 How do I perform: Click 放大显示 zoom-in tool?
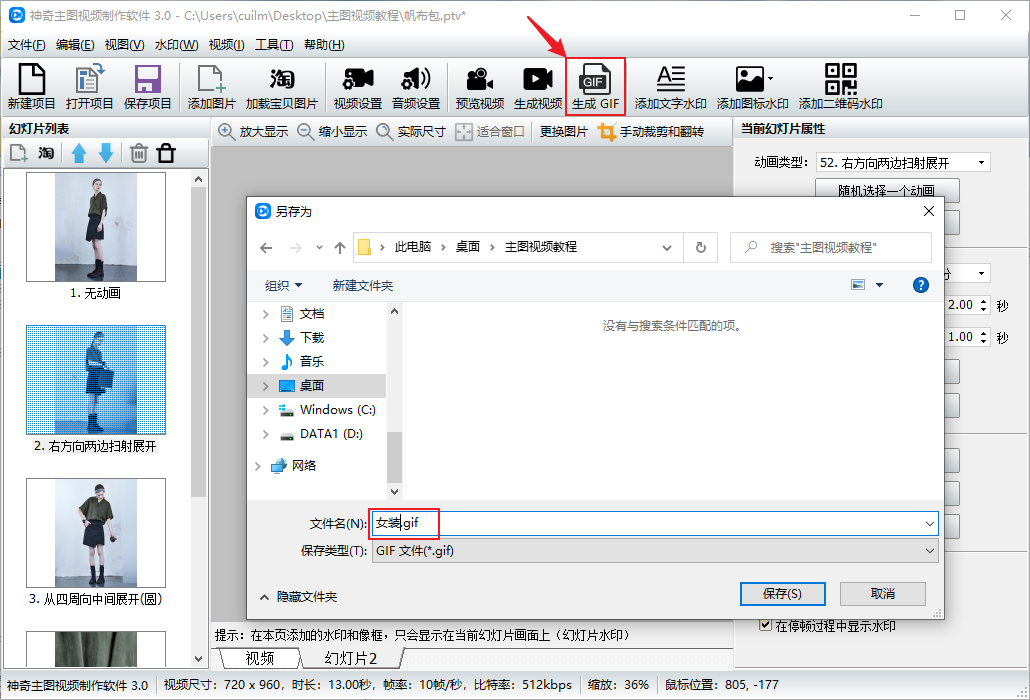point(253,131)
